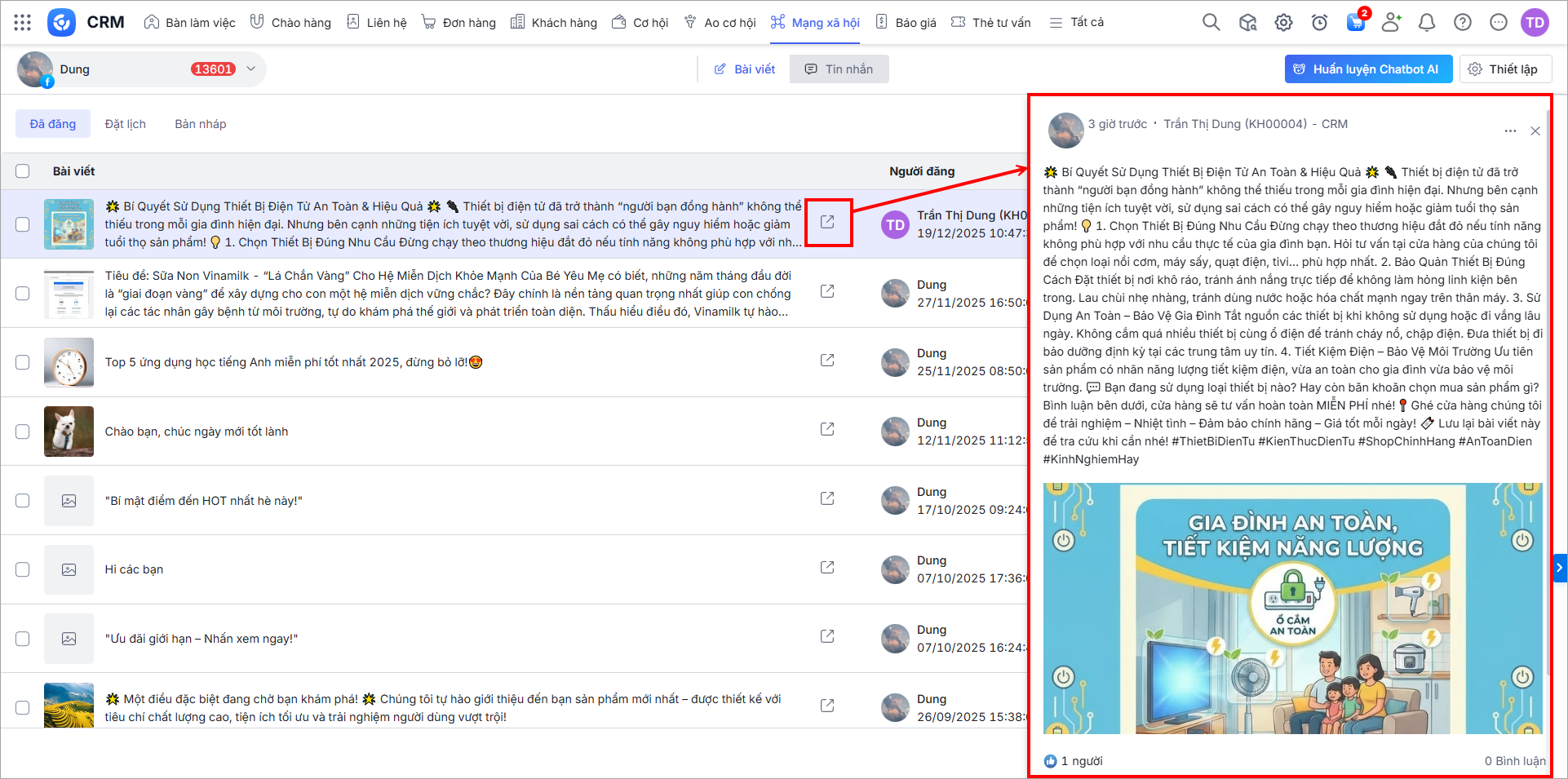Click the Thiết lập button
The image size is (1568, 779).
(1505, 69)
